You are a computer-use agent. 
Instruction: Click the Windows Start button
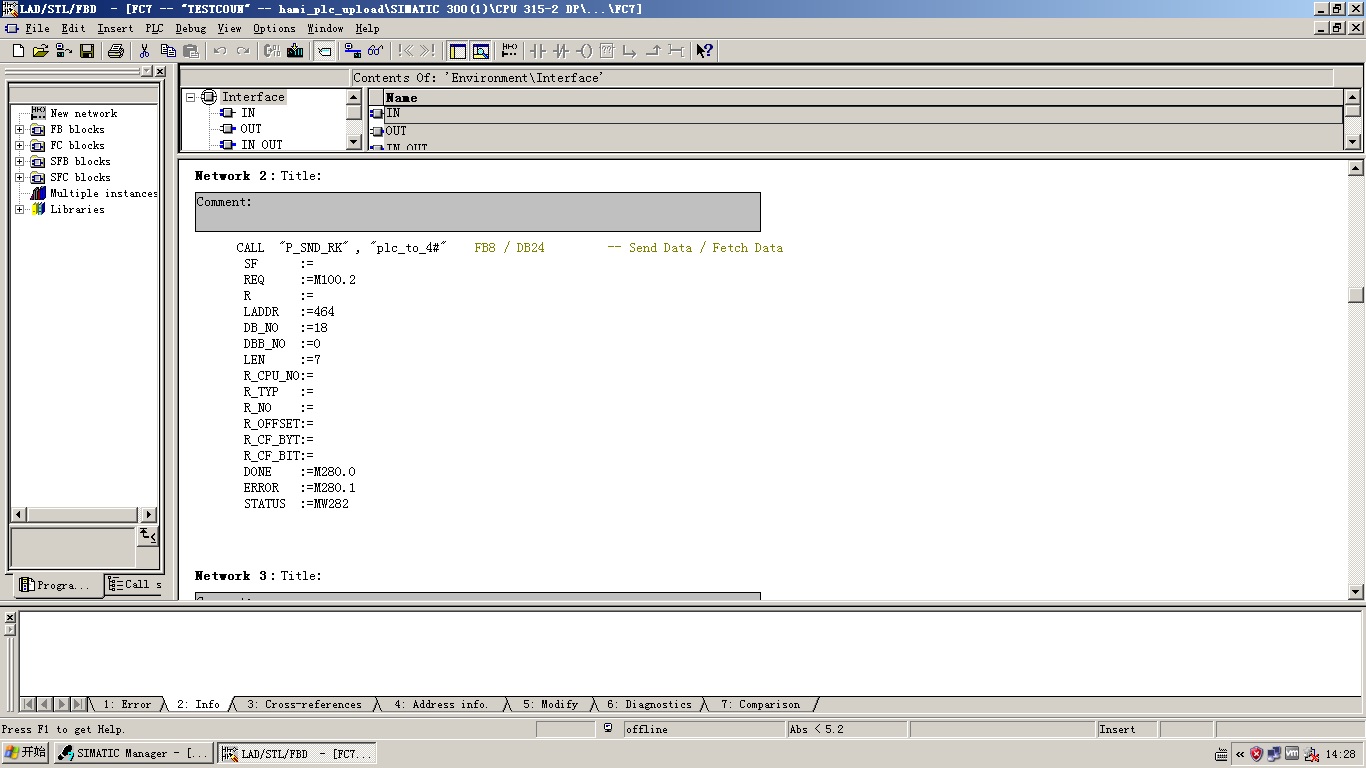coord(25,753)
